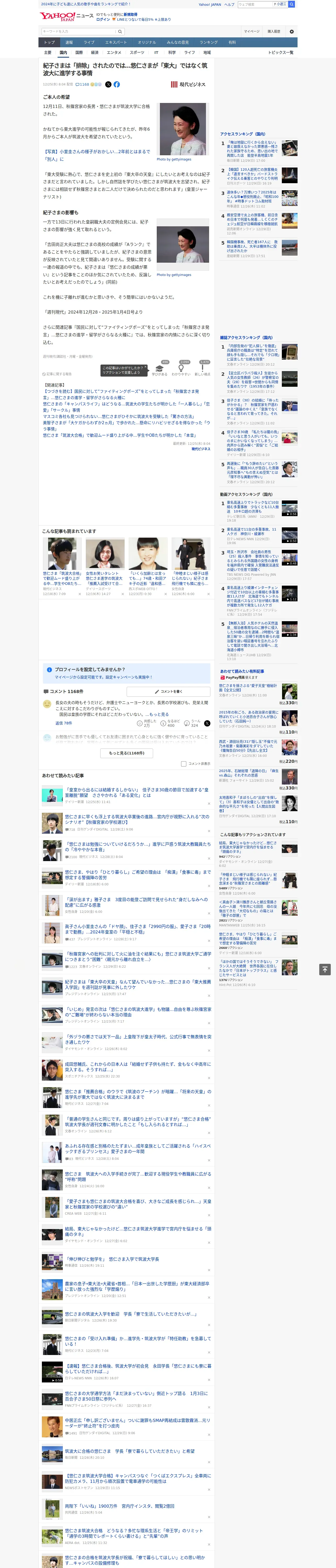Click the コメントを書く button
Viewport: 336px width, 1568px height.
tap(168, 691)
